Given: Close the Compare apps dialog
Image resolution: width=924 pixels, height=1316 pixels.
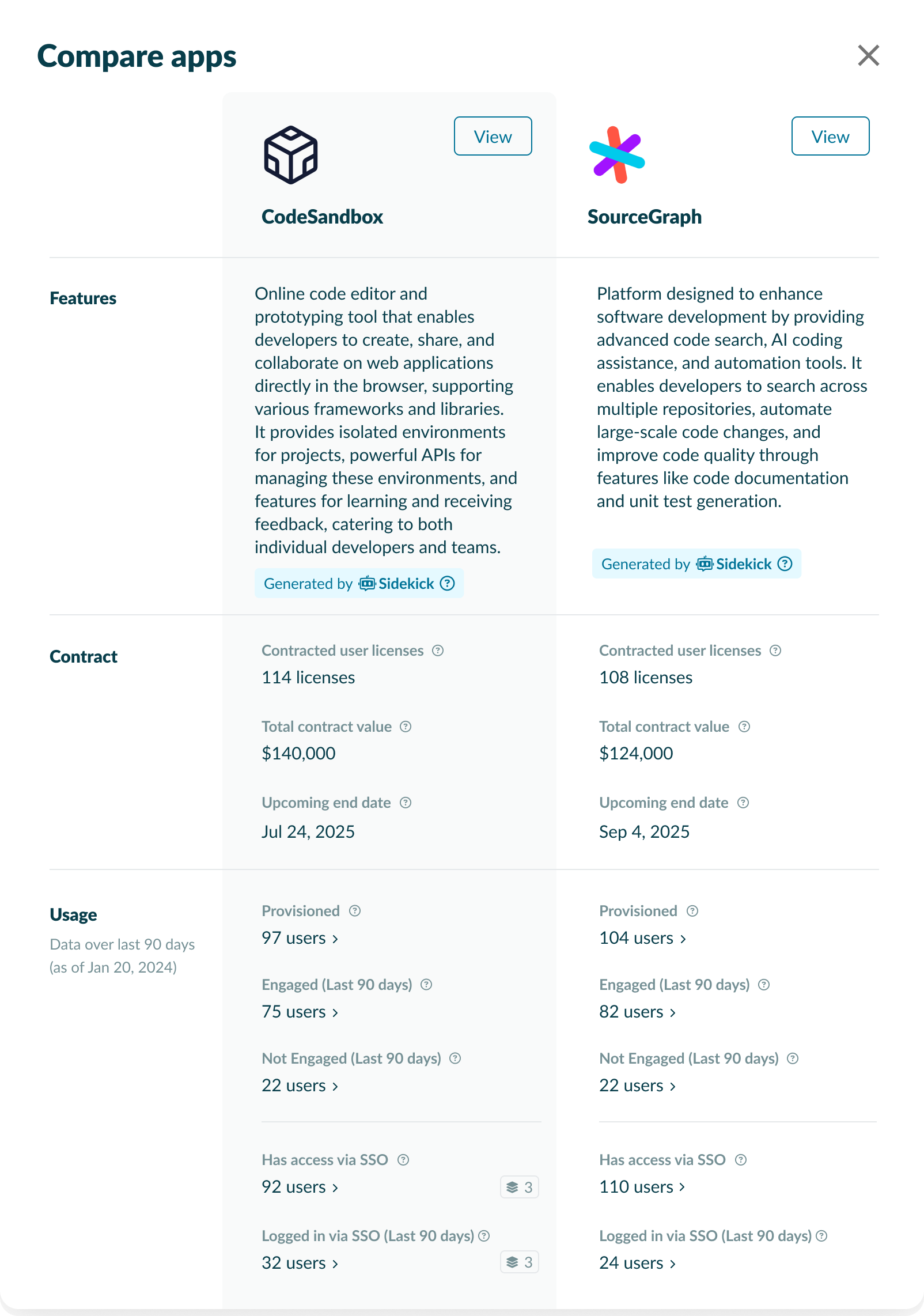Looking at the screenshot, I should (868, 56).
